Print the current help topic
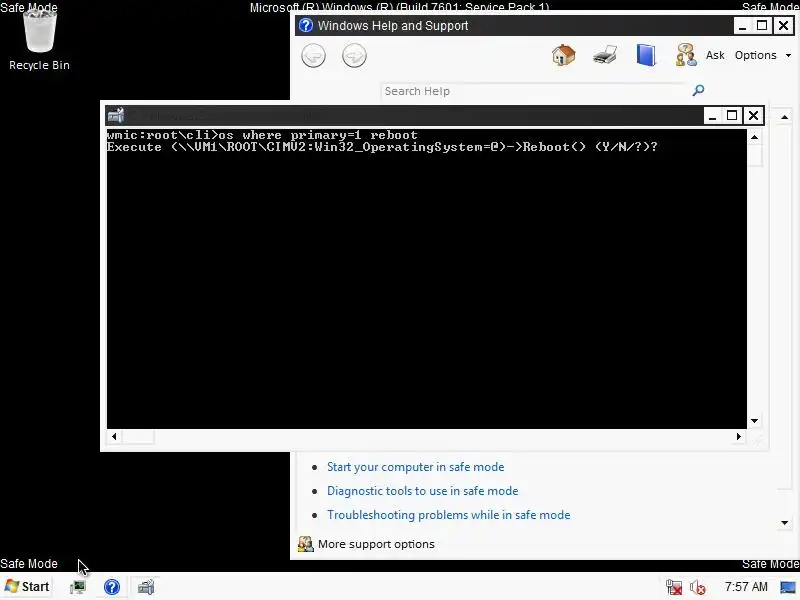This screenshot has height=600, width=800. click(x=605, y=55)
